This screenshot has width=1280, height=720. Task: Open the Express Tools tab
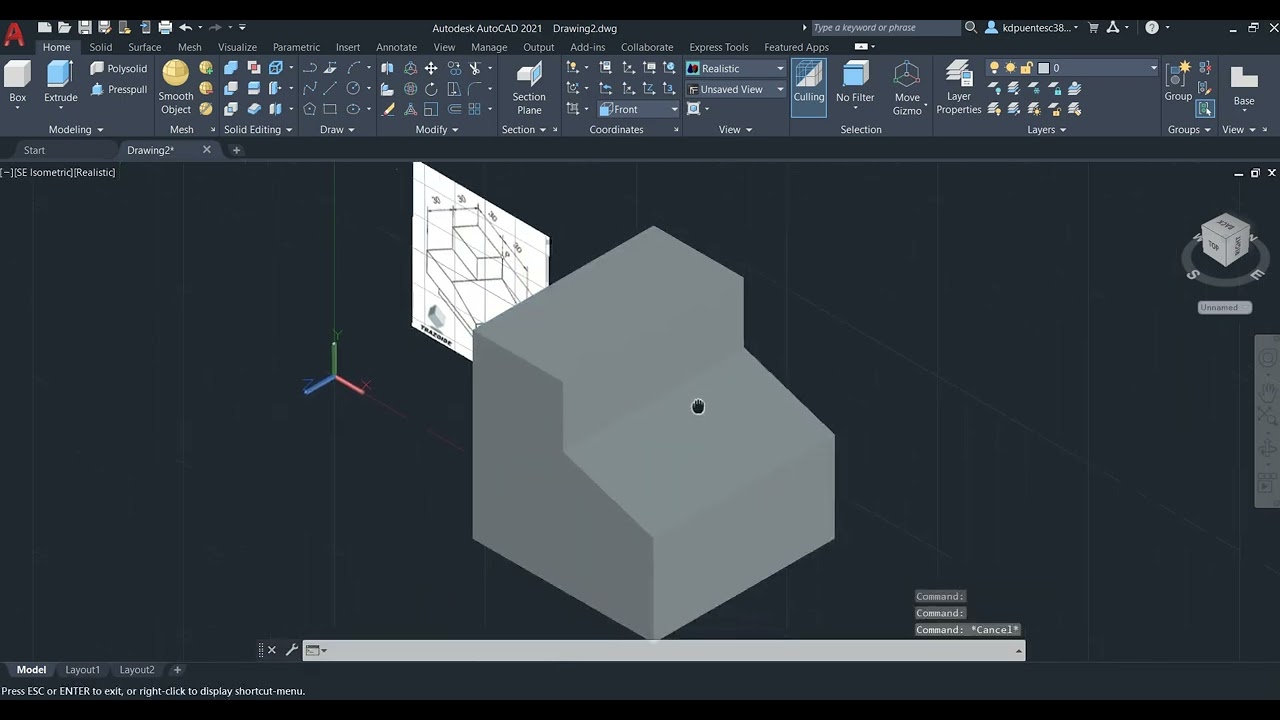point(718,47)
